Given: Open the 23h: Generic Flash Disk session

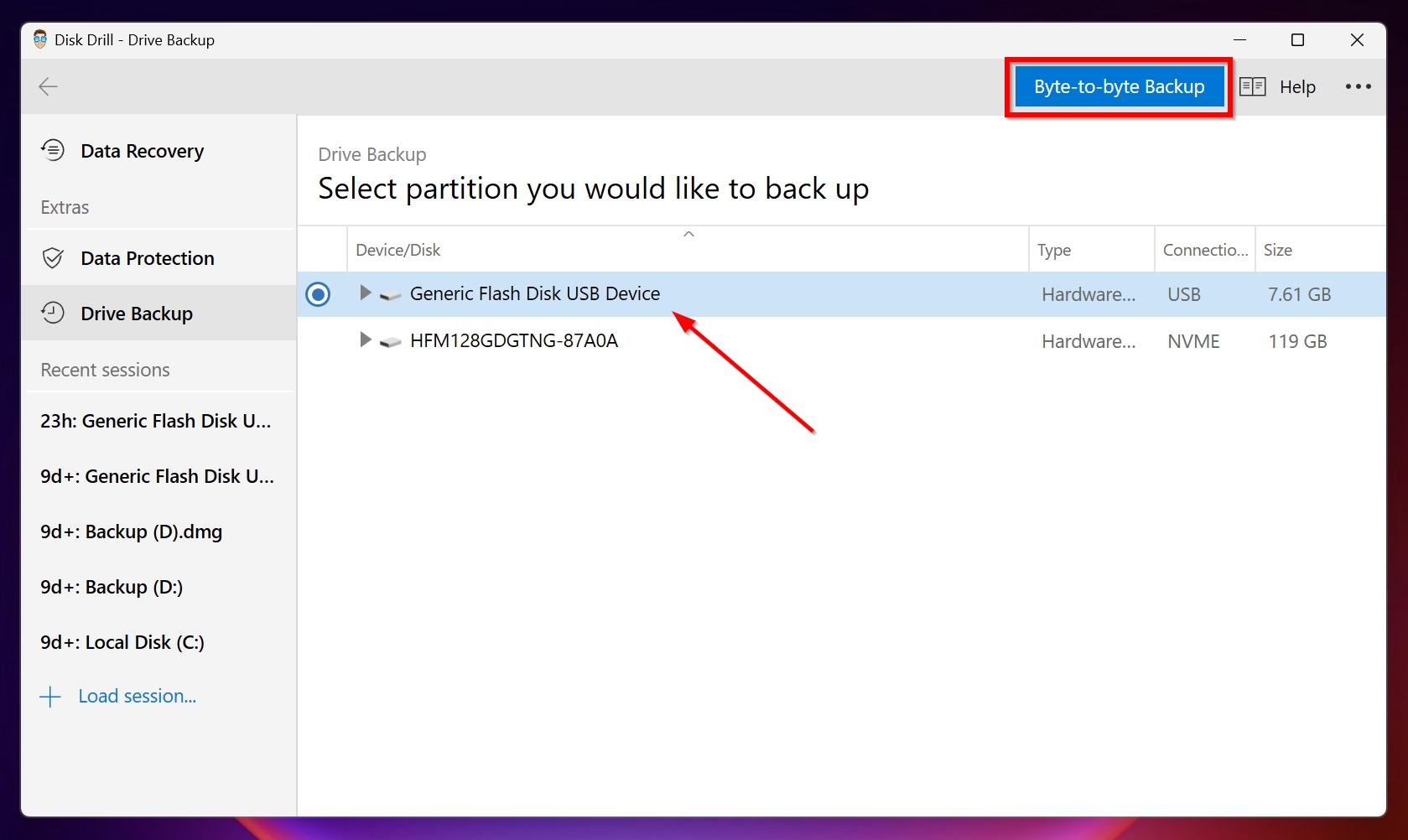Looking at the screenshot, I should (x=156, y=421).
